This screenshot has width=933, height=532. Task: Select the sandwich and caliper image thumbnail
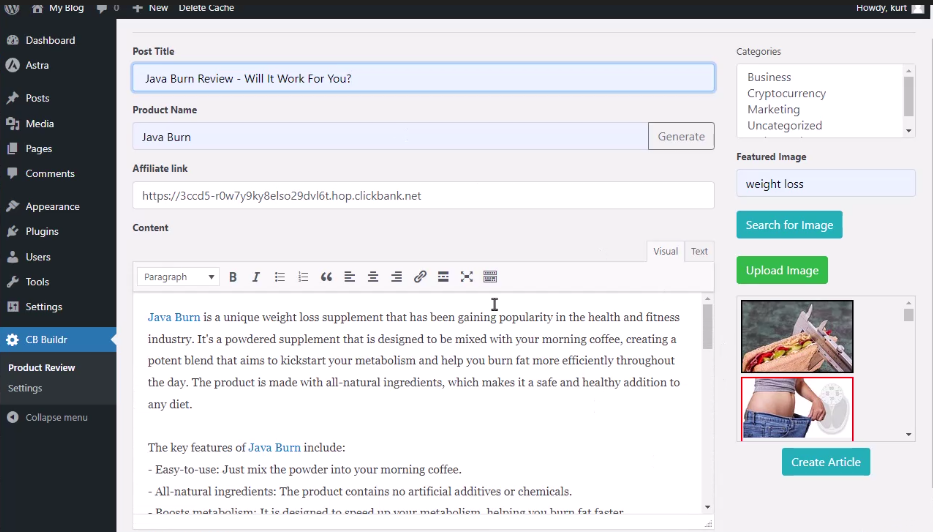click(797, 336)
